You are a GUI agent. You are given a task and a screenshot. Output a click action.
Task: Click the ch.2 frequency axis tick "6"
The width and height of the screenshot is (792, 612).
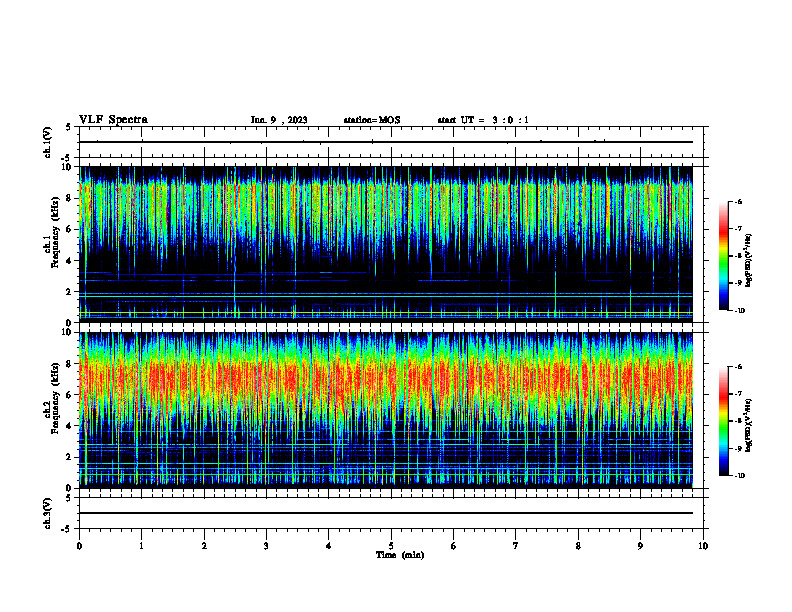coord(69,395)
